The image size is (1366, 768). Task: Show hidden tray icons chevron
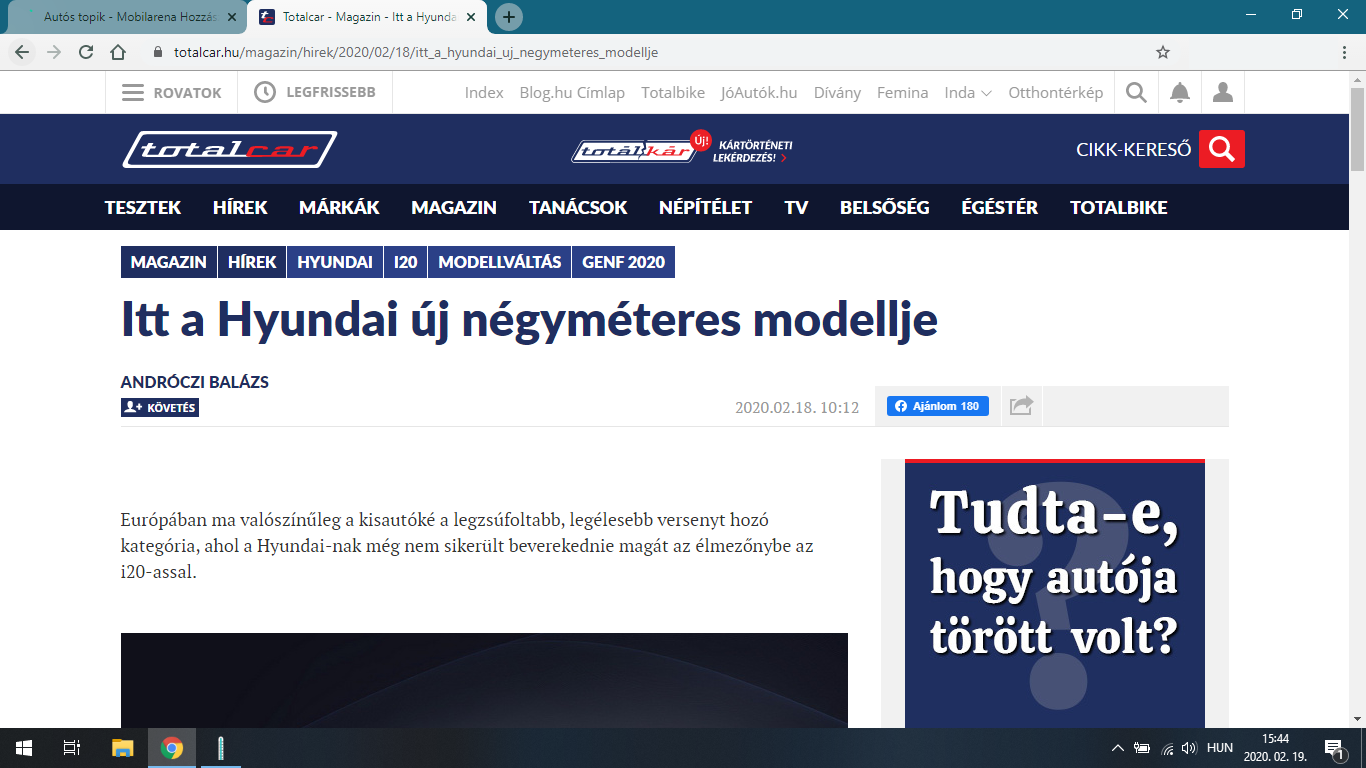[x=1118, y=748]
